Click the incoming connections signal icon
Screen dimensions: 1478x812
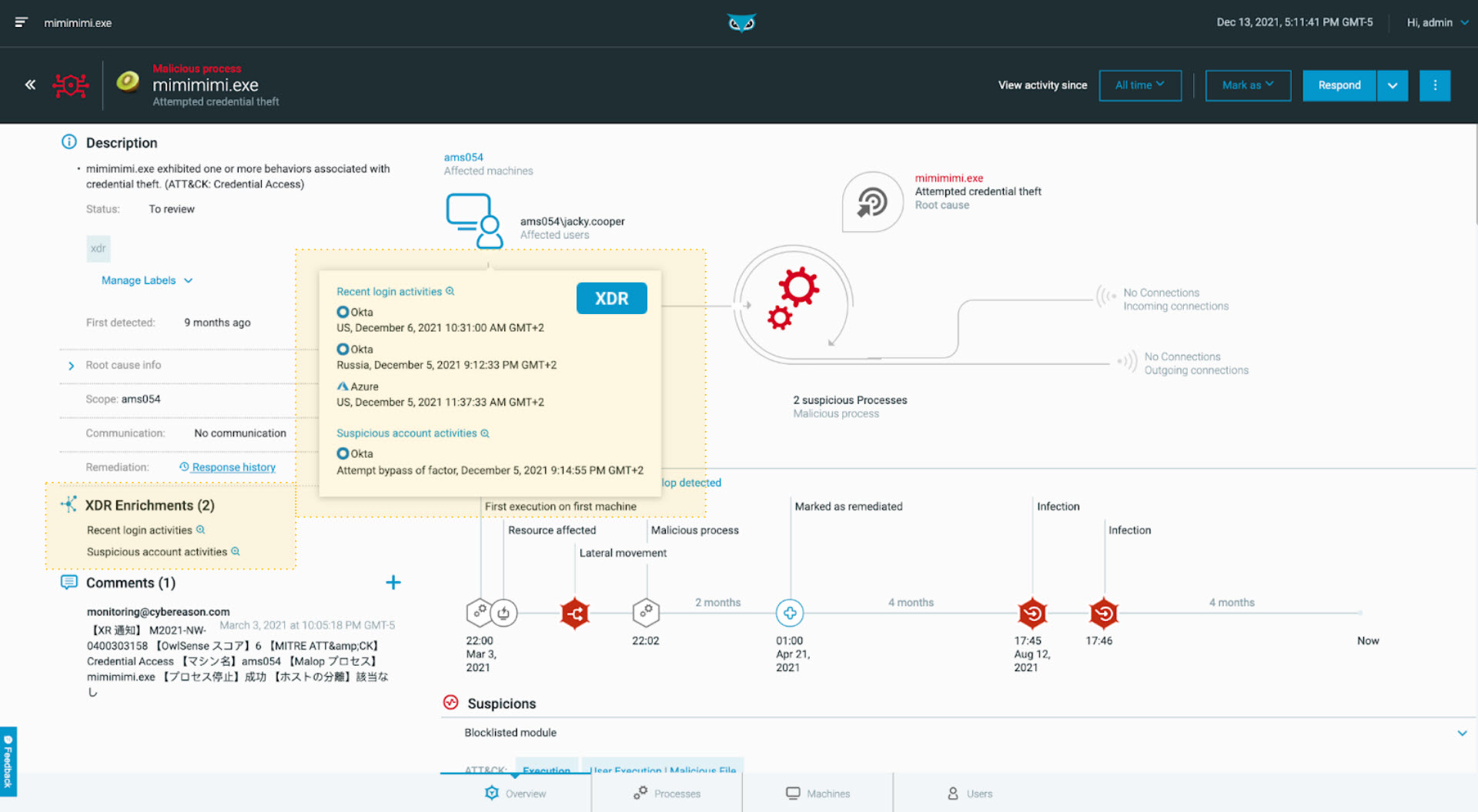[1106, 296]
